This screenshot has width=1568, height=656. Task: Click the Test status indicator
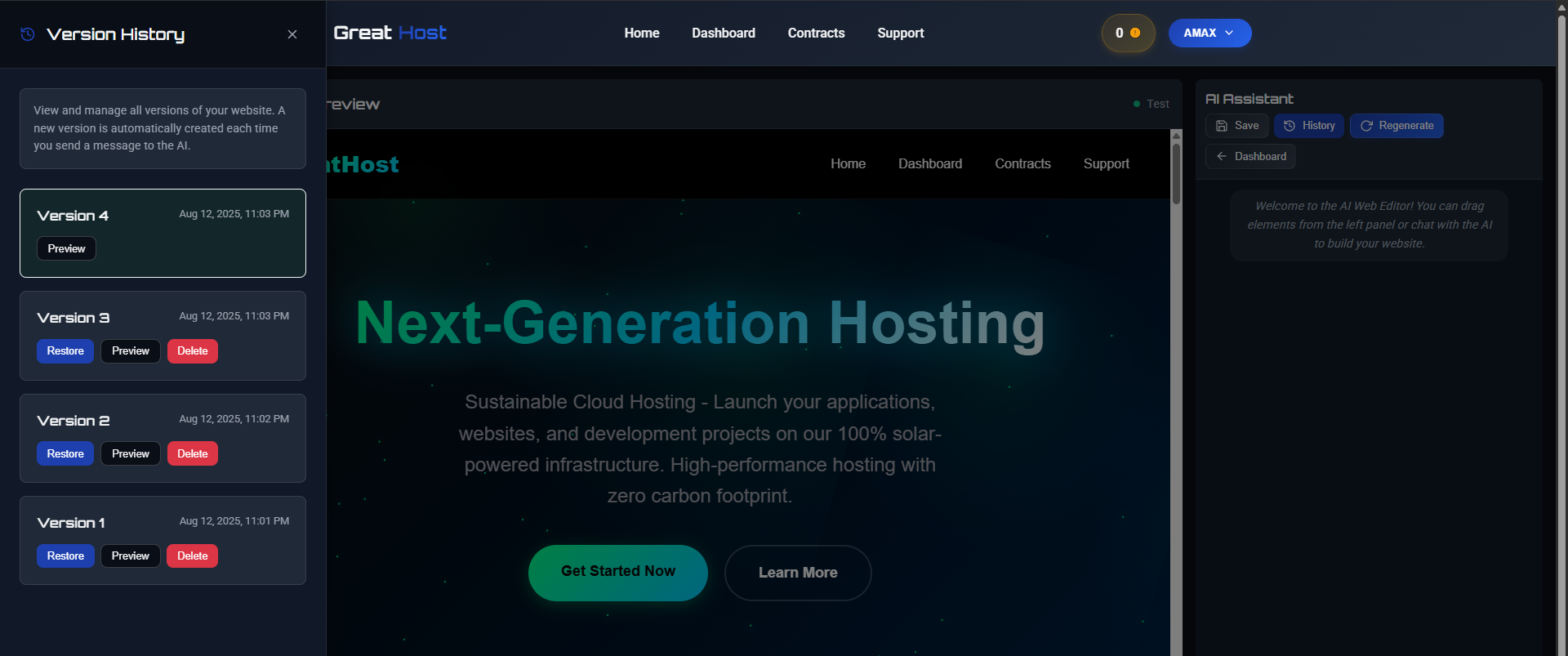pyautogui.click(x=1151, y=104)
